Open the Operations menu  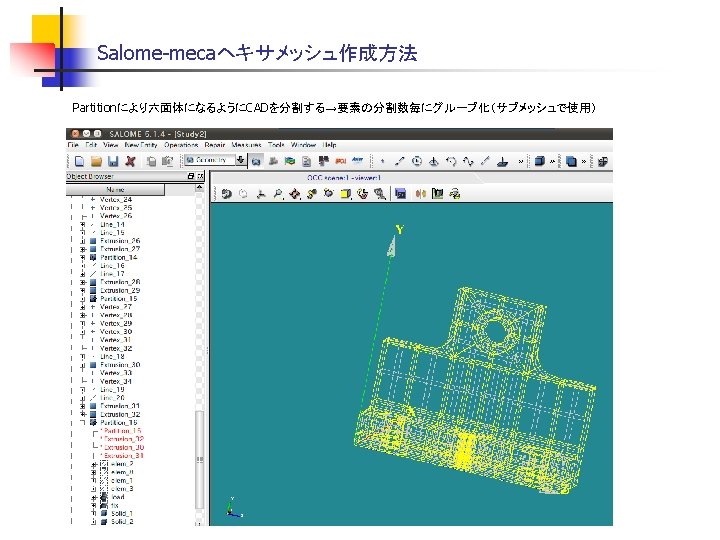click(x=181, y=145)
